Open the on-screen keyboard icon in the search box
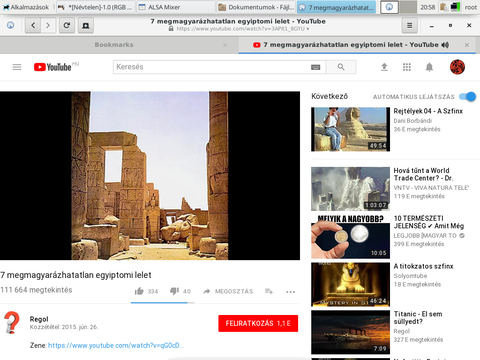480x360 pixels. [x=315, y=67]
